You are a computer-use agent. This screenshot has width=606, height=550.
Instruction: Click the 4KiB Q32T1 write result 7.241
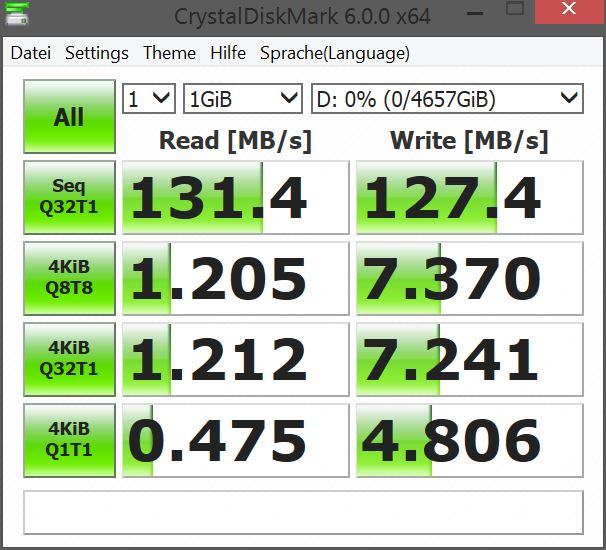(470, 360)
